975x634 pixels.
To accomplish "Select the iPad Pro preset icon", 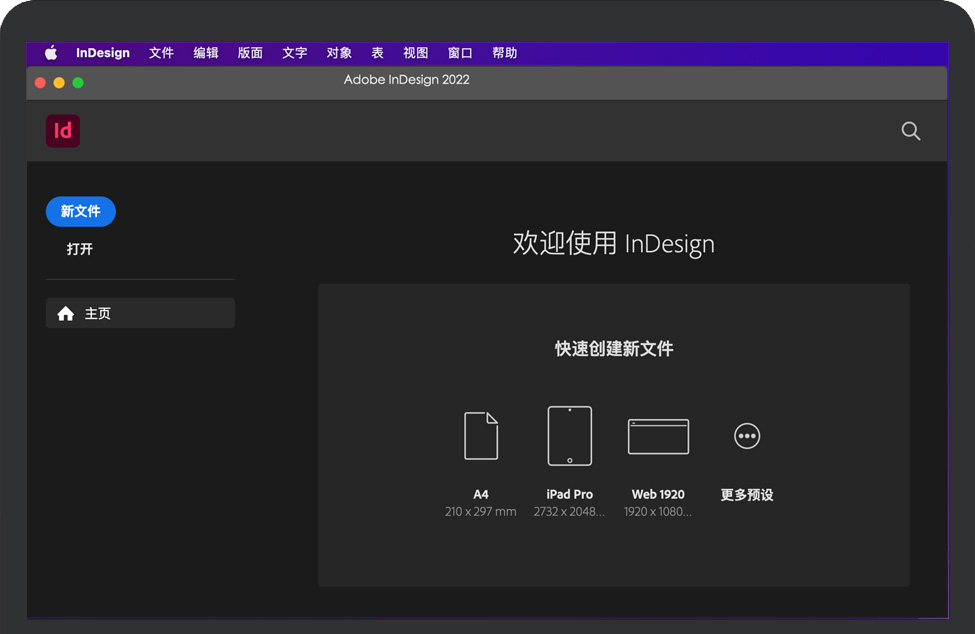I will pyautogui.click(x=569, y=436).
